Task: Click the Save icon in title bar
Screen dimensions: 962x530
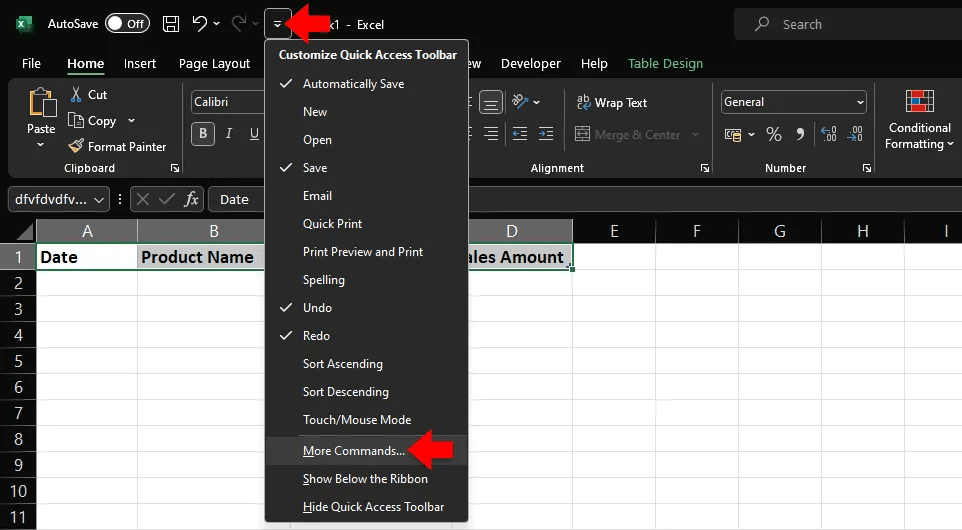Action: (171, 24)
